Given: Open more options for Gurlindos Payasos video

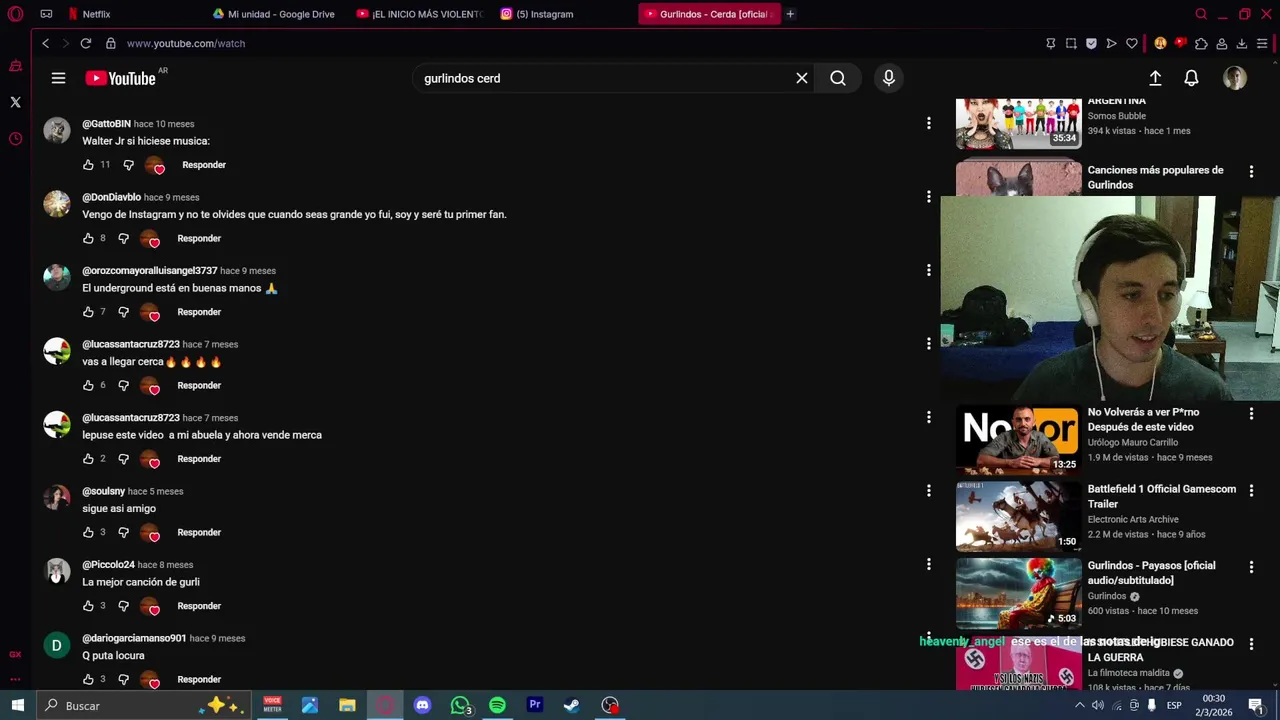Looking at the screenshot, I should tap(1251, 567).
